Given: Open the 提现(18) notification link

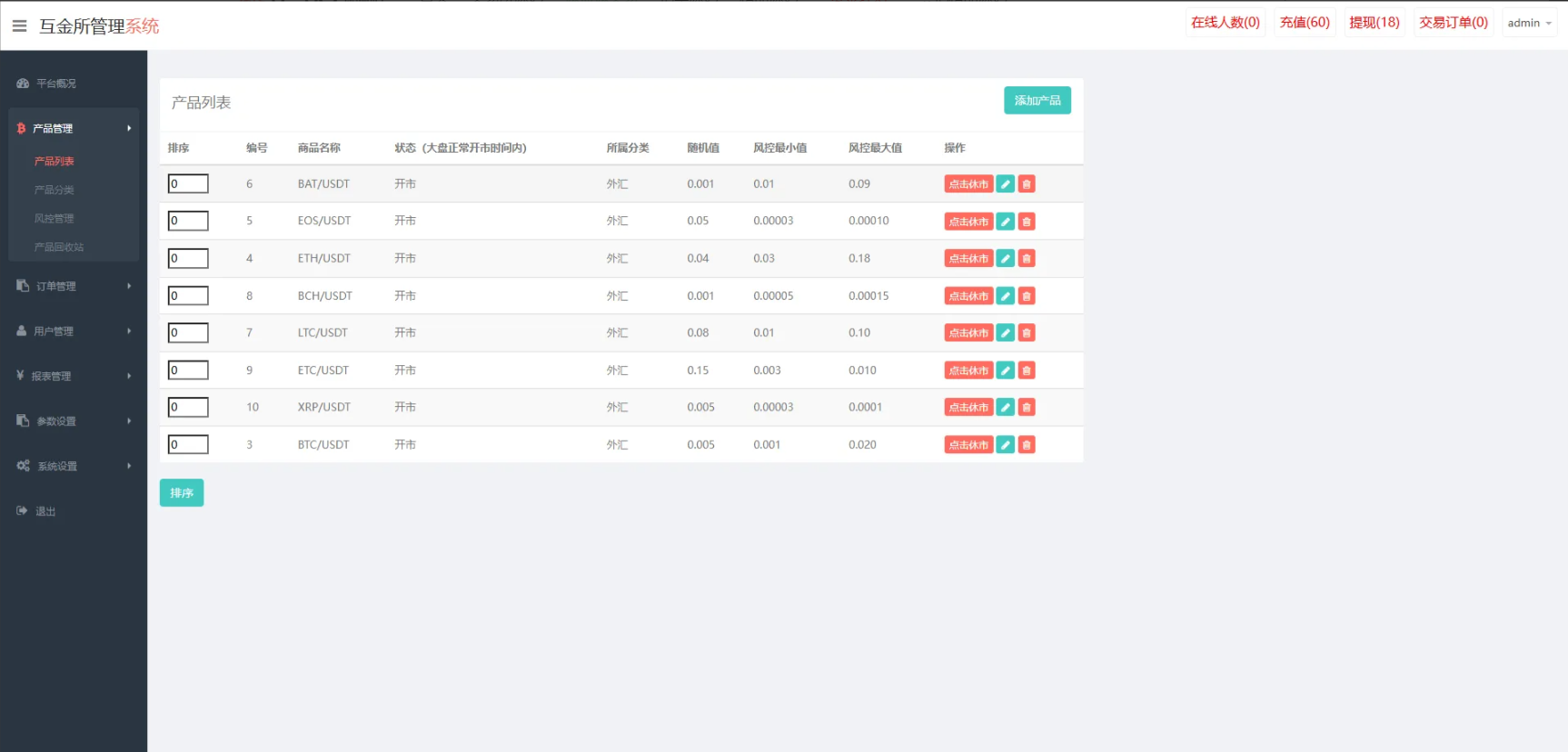Looking at the screenshot, I should [1374, 23].
